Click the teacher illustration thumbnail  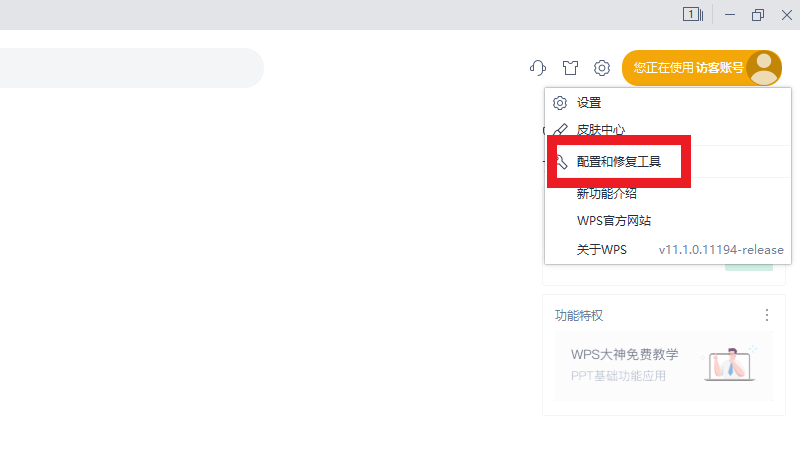[x=730, y=364]
